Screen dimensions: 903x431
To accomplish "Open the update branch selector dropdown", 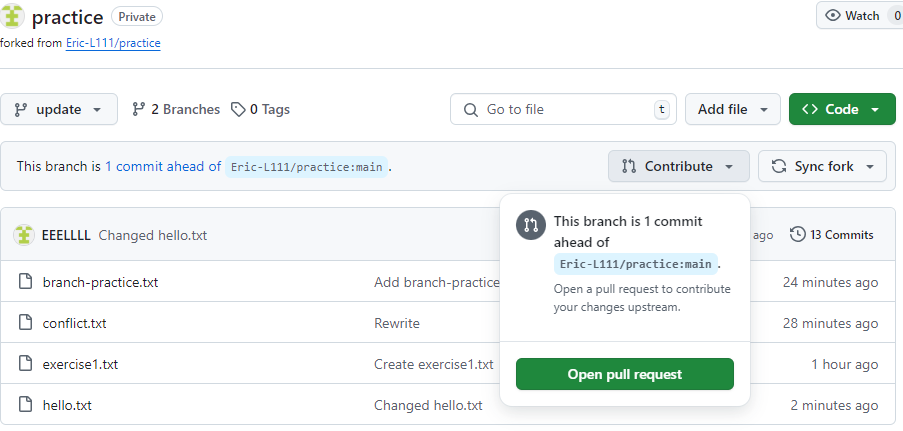I will coord(59,109).
